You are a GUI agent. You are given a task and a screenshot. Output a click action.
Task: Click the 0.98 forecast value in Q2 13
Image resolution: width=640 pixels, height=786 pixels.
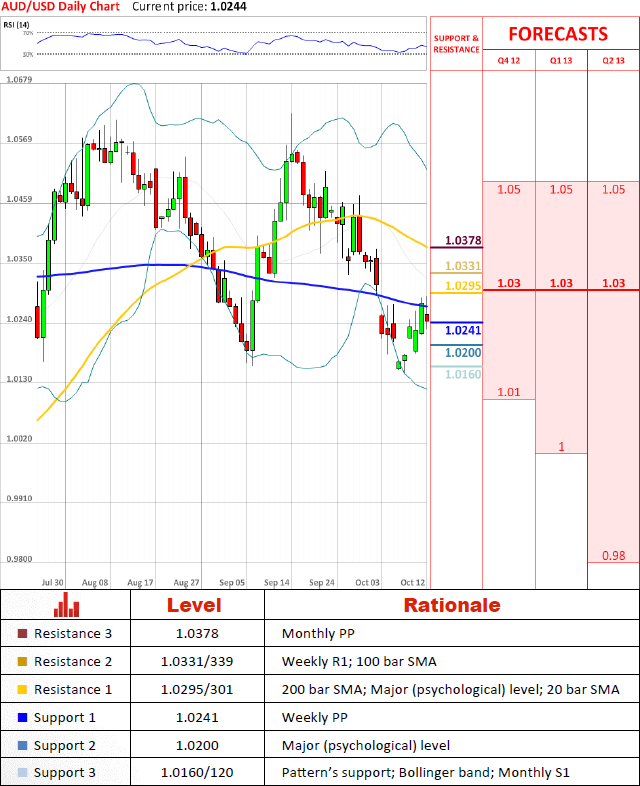(613, 556)
